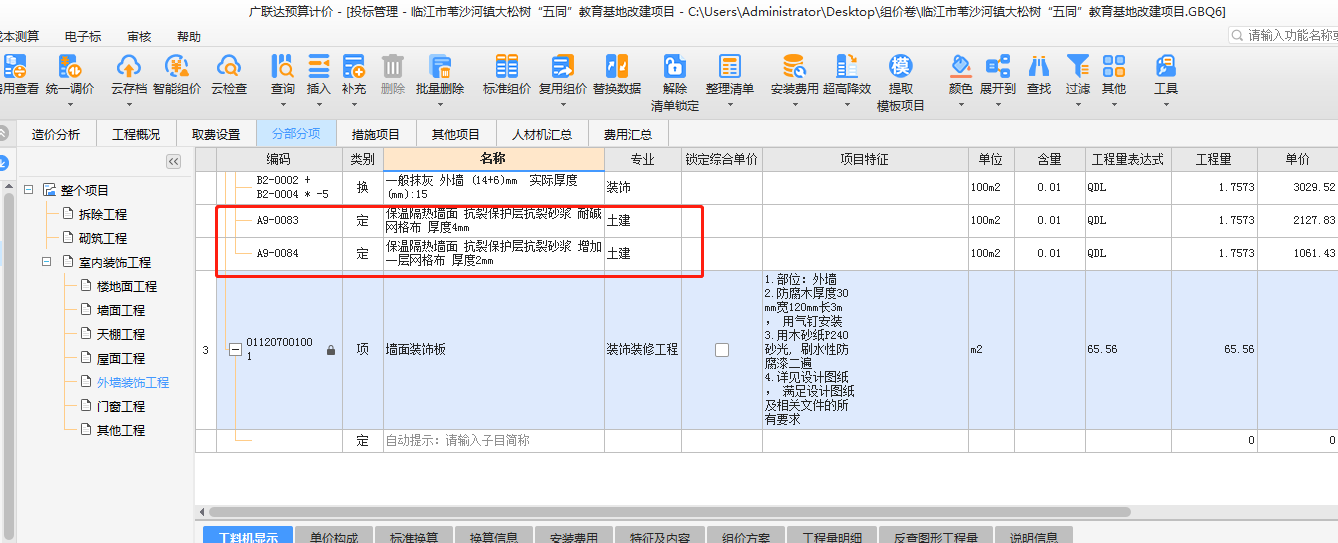Open dropdown arrow under 统一调价
This screenshot has width=1338, height=543.
[x=70, y=104]
